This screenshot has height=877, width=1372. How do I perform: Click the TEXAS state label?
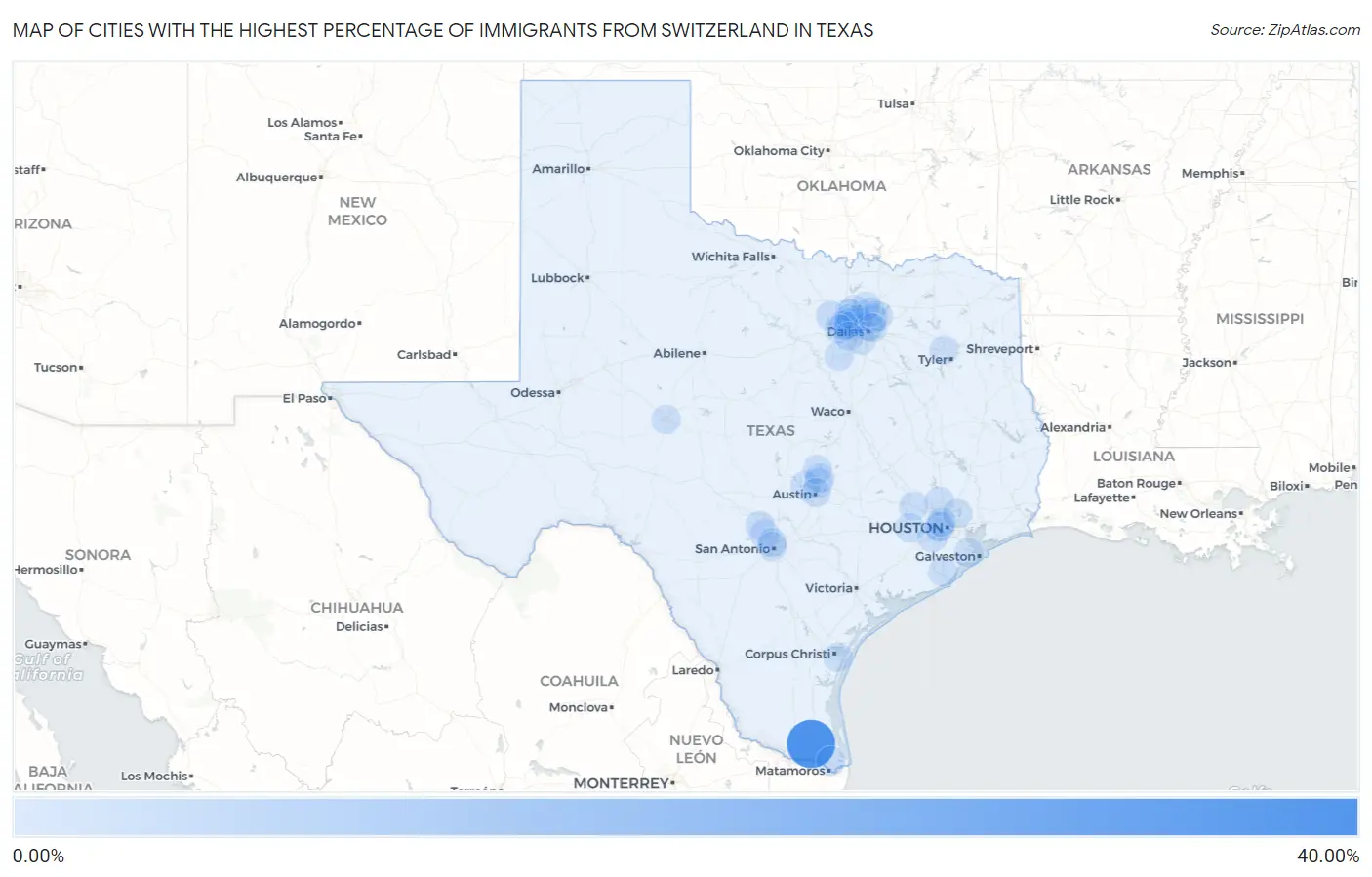click(771, 430)
